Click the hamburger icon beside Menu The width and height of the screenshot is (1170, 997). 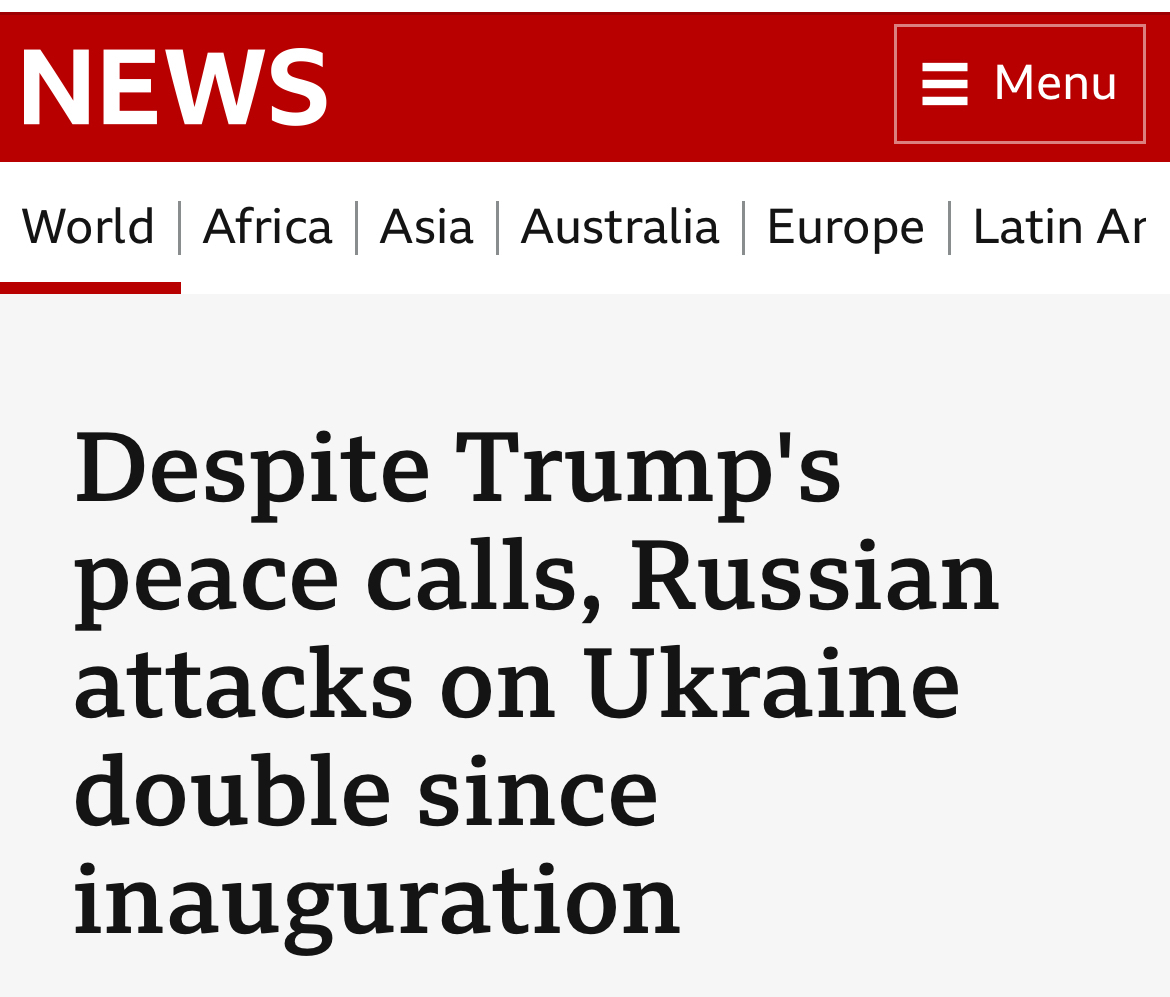(944, 84)
